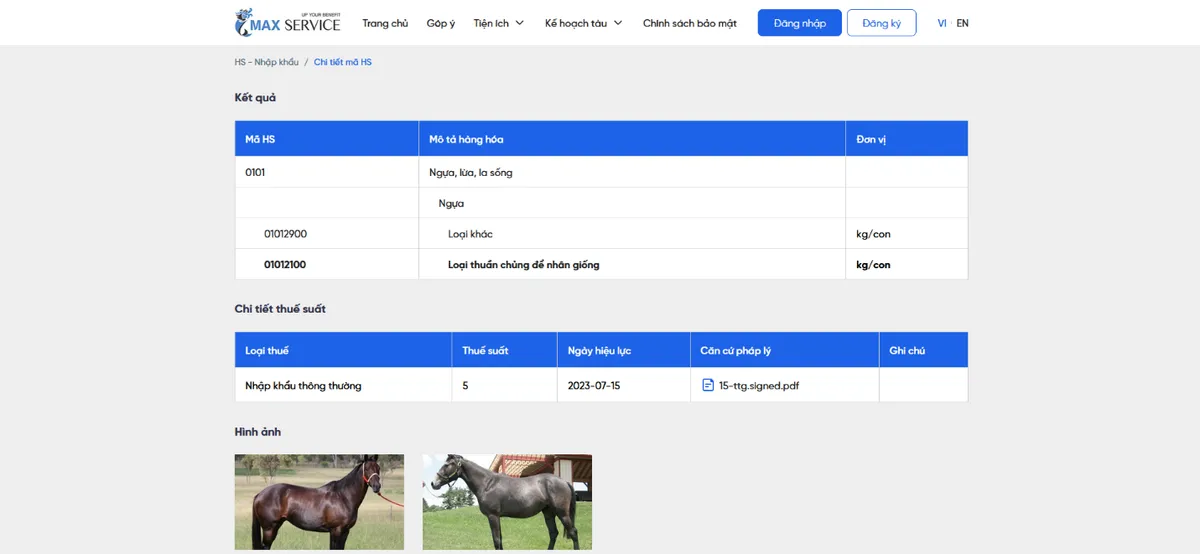
Task: Go to the Góp ý page
Action: [x=440, y=23]
